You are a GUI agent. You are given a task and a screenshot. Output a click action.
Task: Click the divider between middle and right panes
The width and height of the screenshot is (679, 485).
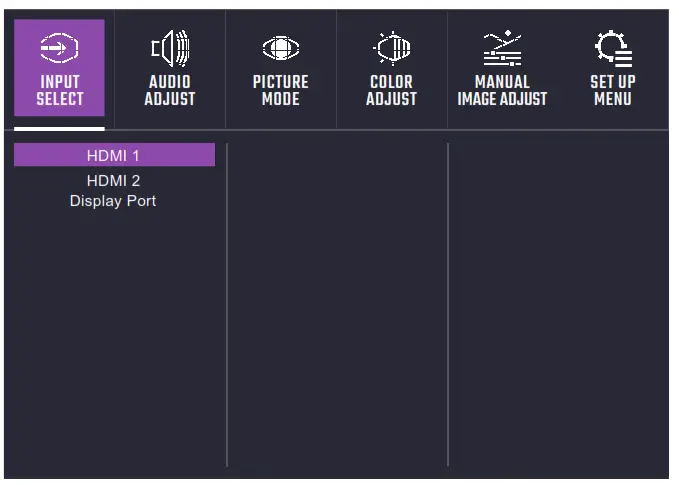click(x=448, y=300)
